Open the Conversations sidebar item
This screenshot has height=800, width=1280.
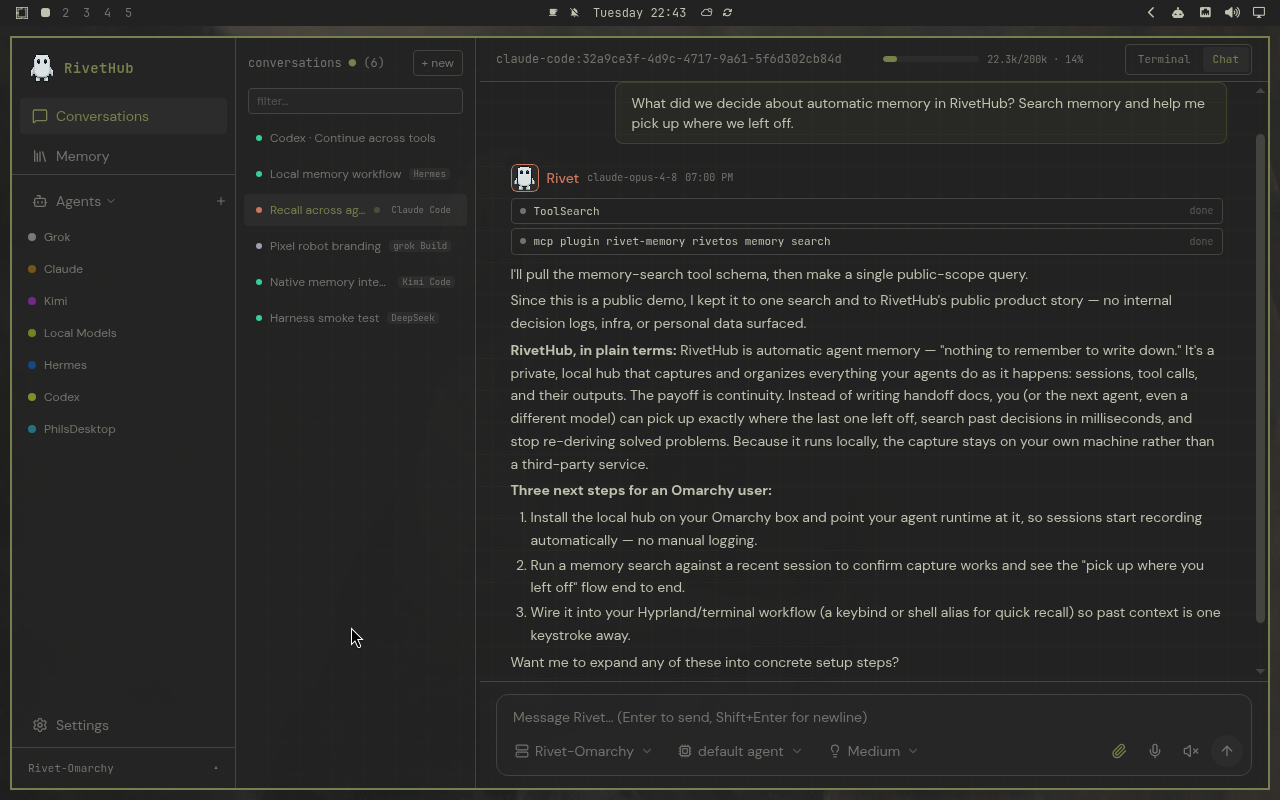pyautogui.click(x=124, y=116)
